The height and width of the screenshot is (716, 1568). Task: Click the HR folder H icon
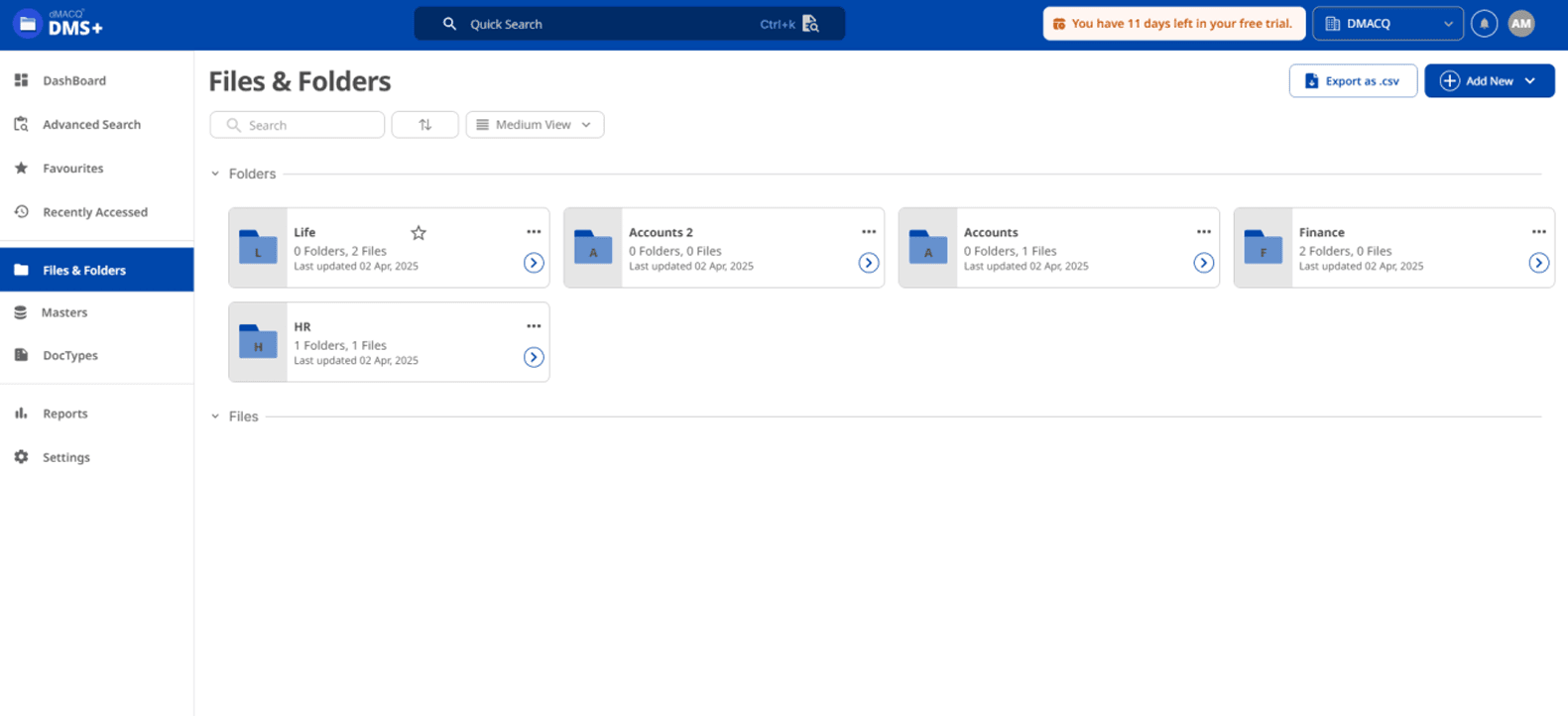258,341
